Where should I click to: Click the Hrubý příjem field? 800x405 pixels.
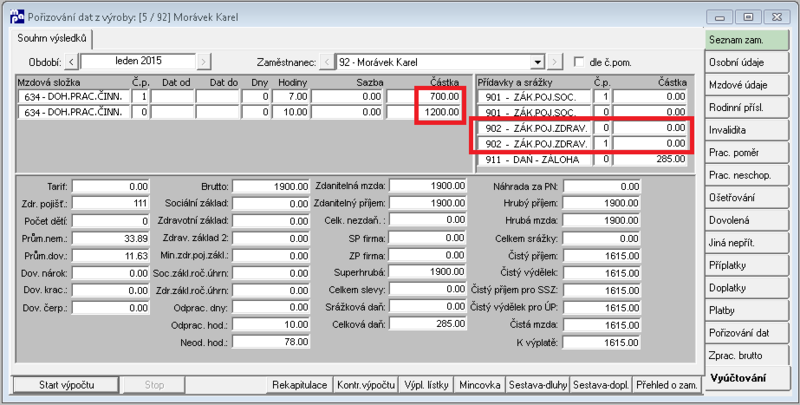tap(602, 204)
